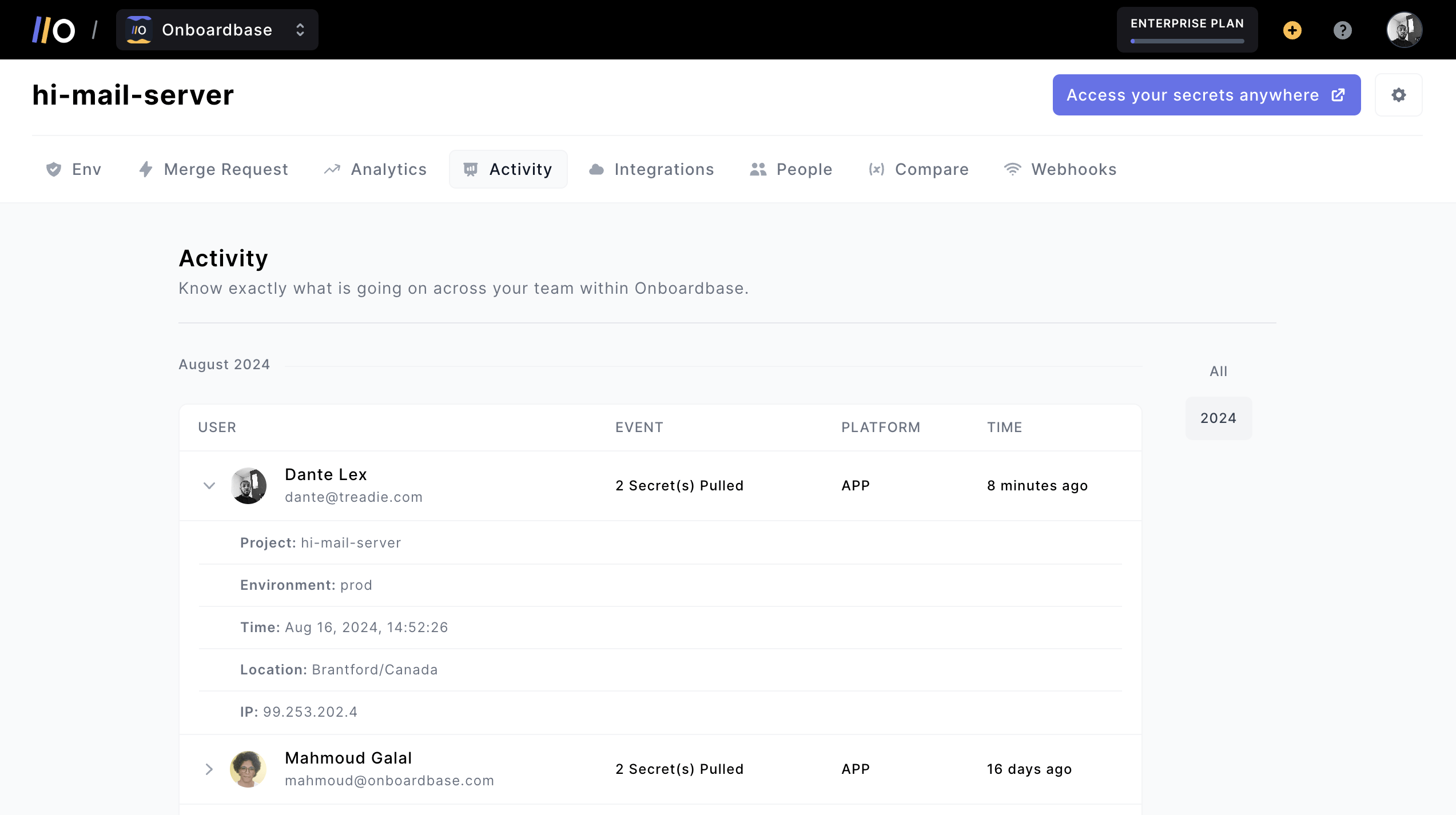
Task: Open the Enterprise Plan usage indicator
Action: point(1187,30)
